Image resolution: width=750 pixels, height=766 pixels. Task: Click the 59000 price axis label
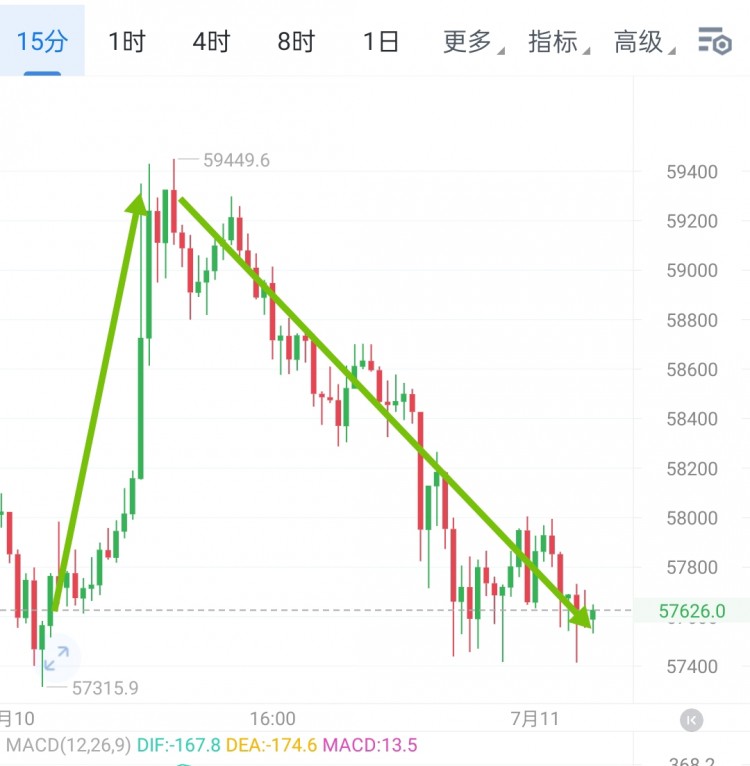point(692,270)
